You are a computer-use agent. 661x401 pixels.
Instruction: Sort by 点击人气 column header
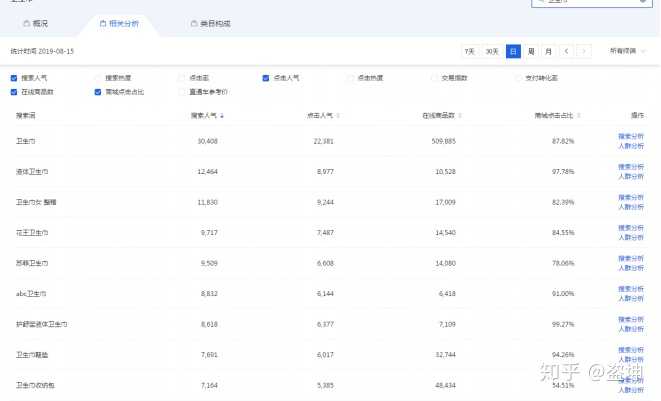pyautogui.click(x=319, y=116)
